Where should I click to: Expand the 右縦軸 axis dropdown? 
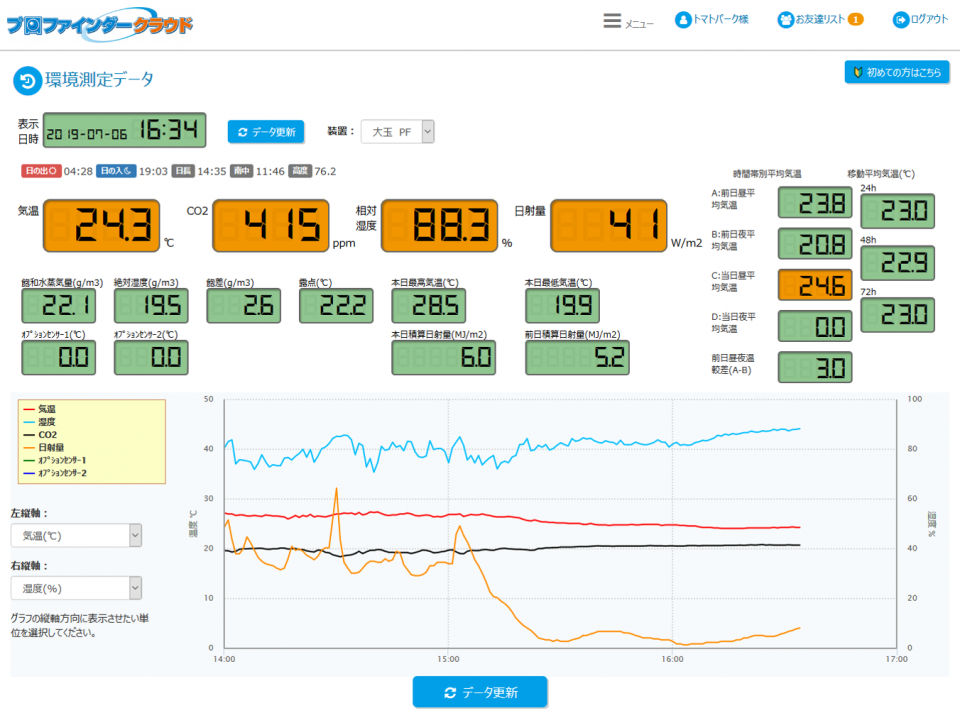pos(76,588)
